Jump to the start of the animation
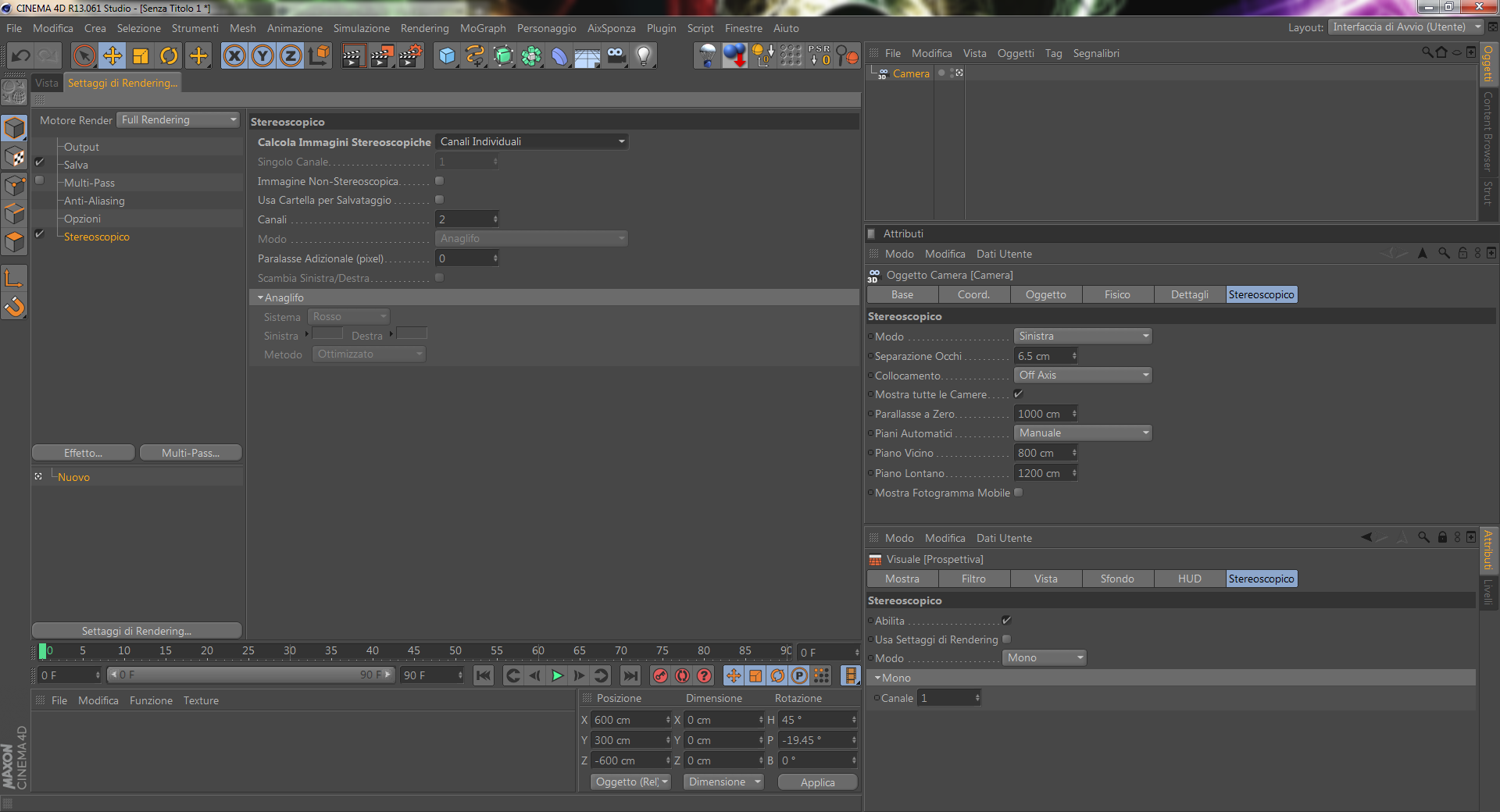Viewport: 1500px width, 812px height. pos(484,676)
